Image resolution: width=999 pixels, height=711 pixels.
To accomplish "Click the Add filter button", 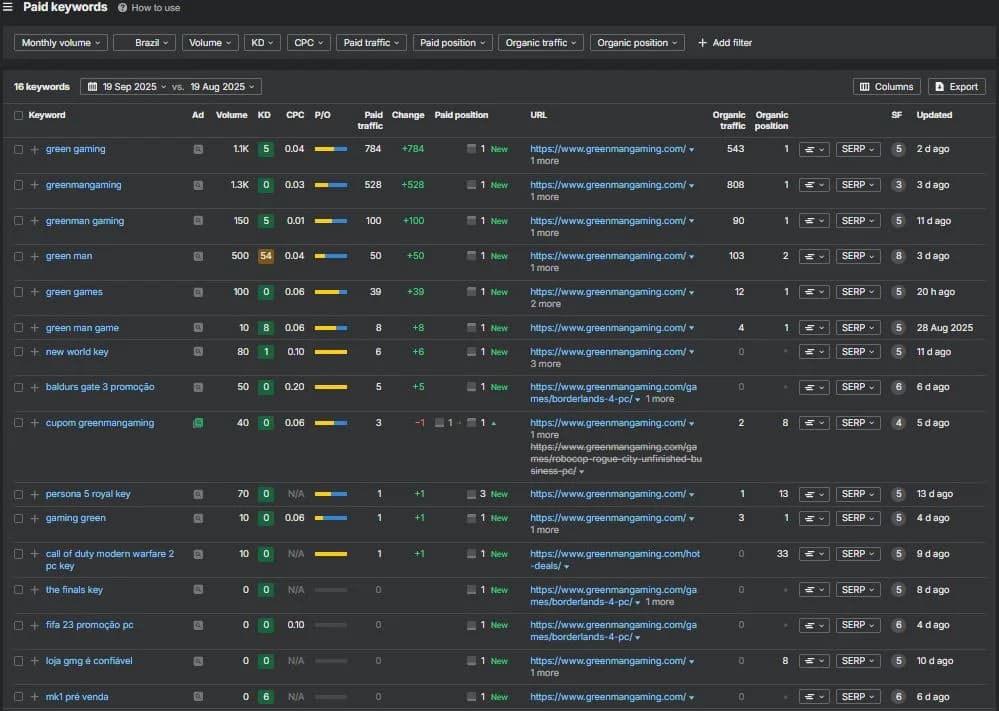I will click(x=725, y=43).
